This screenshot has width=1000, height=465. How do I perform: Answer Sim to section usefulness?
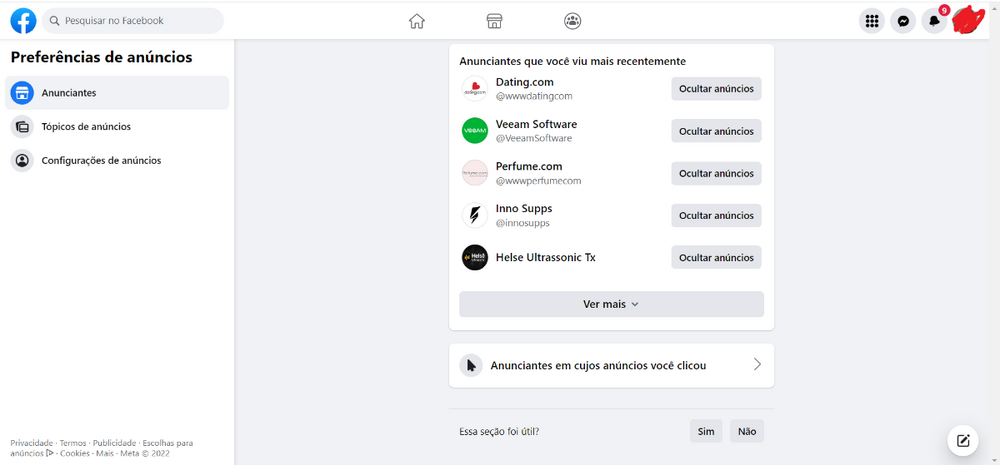pyautogui.click(x=706, y=431)
